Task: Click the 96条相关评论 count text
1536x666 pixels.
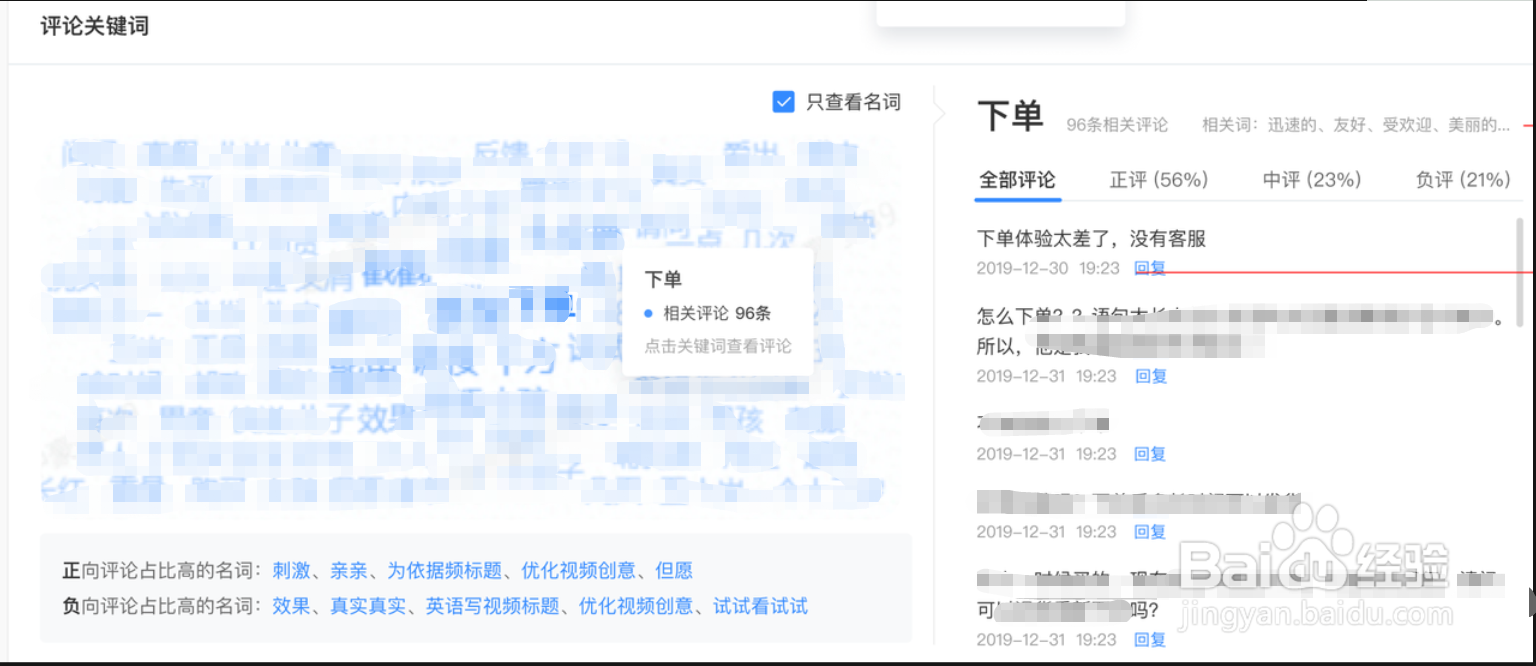Action: point(1117,125)
